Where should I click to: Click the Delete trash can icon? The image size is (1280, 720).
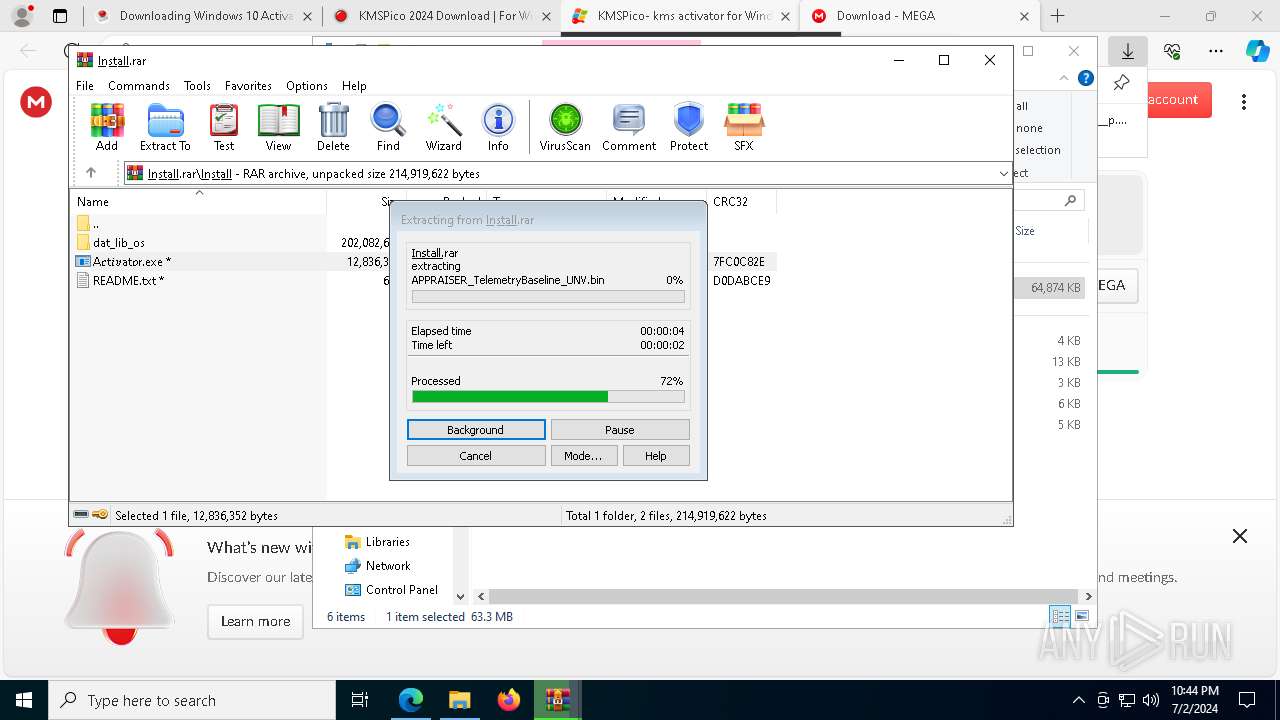(333, 127)
